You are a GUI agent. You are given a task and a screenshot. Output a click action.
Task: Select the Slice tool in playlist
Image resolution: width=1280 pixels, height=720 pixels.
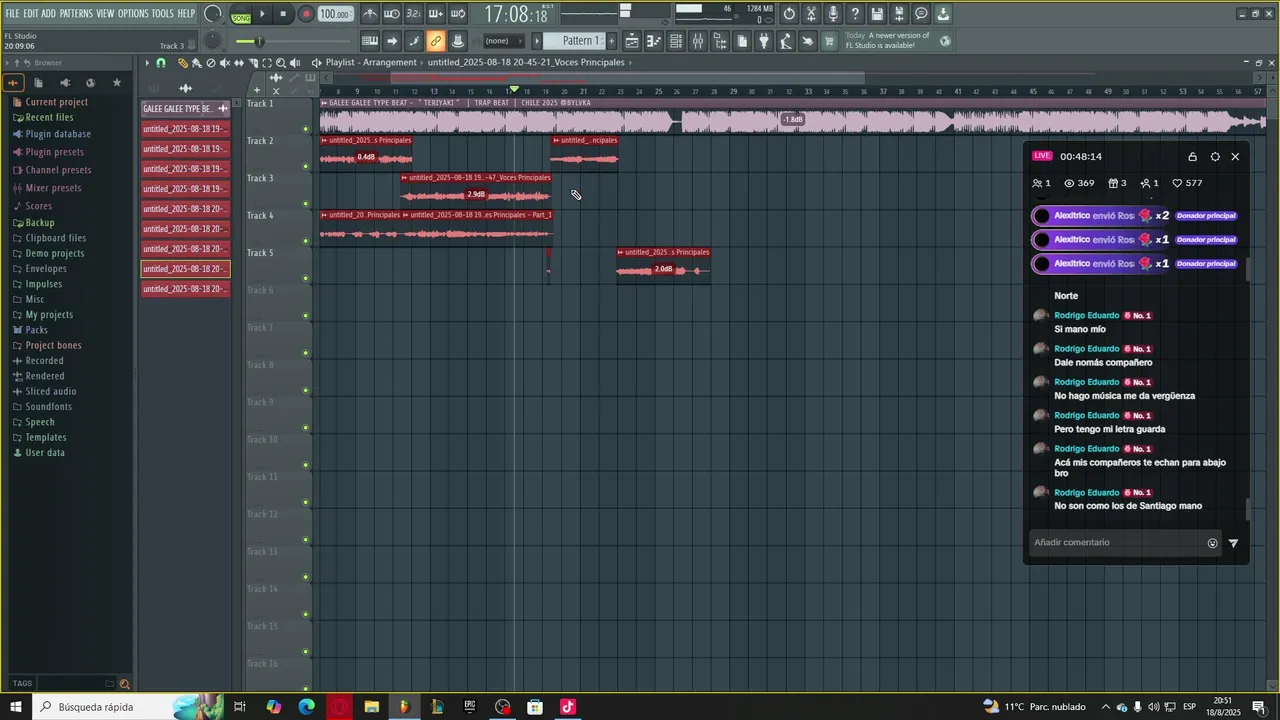(x=253, y=62)
